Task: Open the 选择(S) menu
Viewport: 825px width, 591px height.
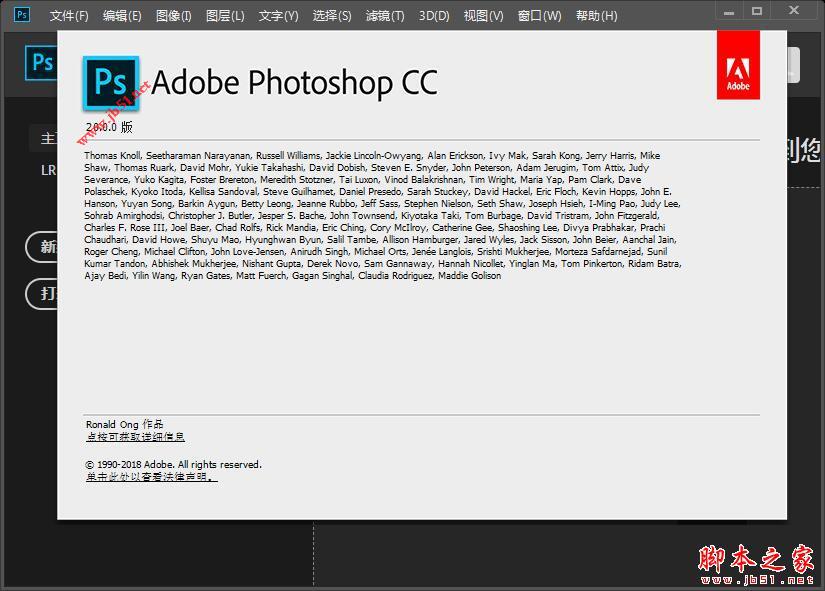Action: click(x=332, y=16)
